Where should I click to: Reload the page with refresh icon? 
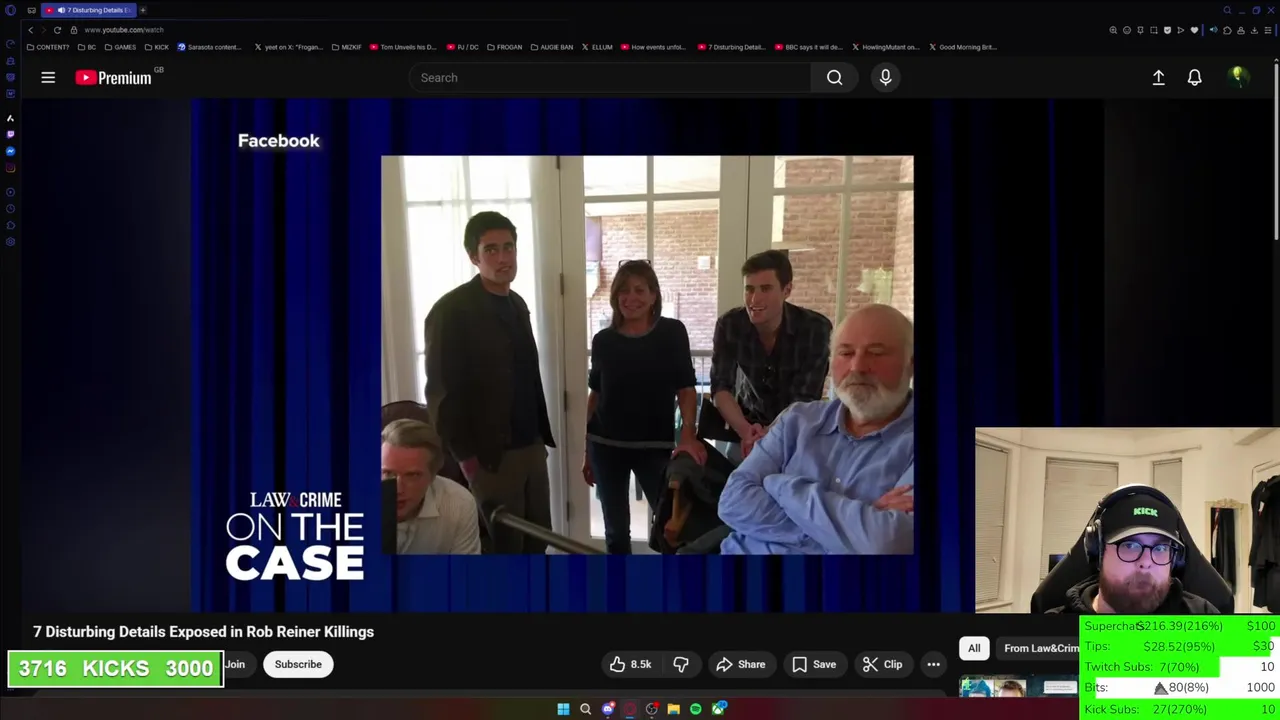coord(57,30)
